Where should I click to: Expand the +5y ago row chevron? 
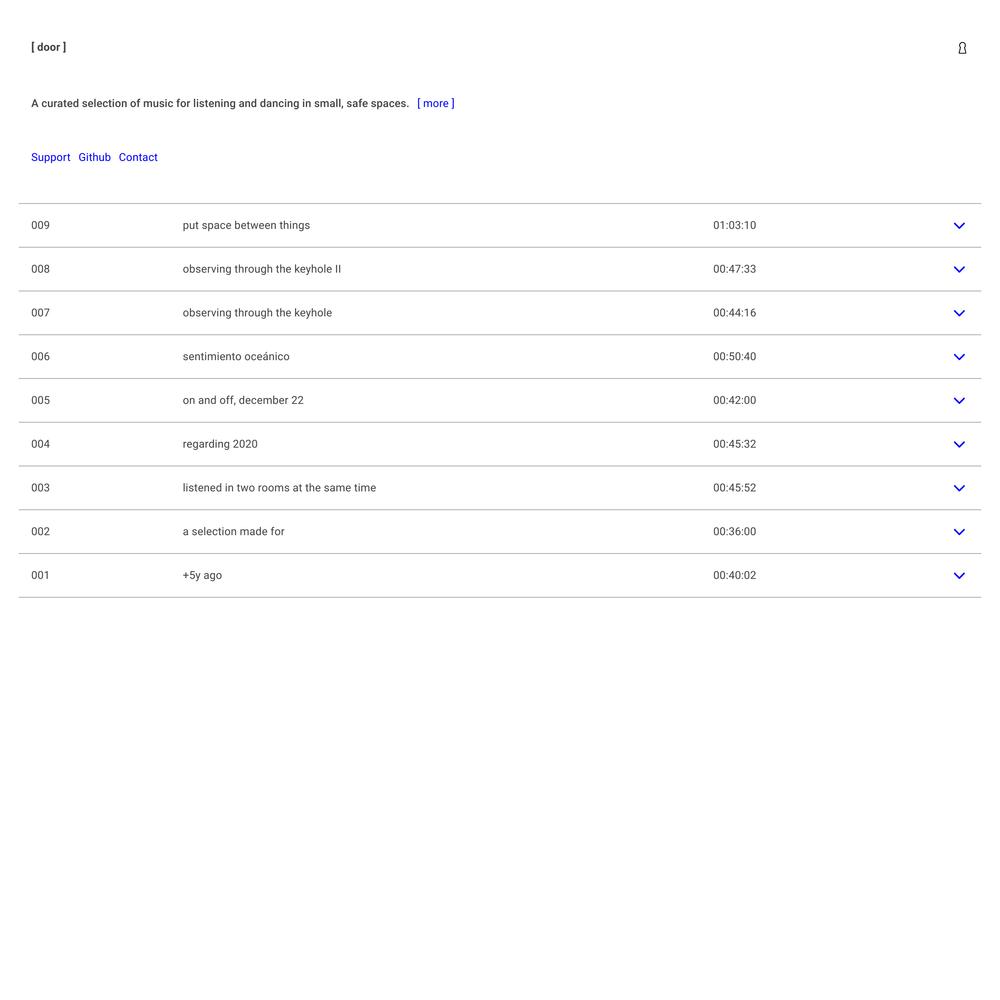[x=959, y=576]
